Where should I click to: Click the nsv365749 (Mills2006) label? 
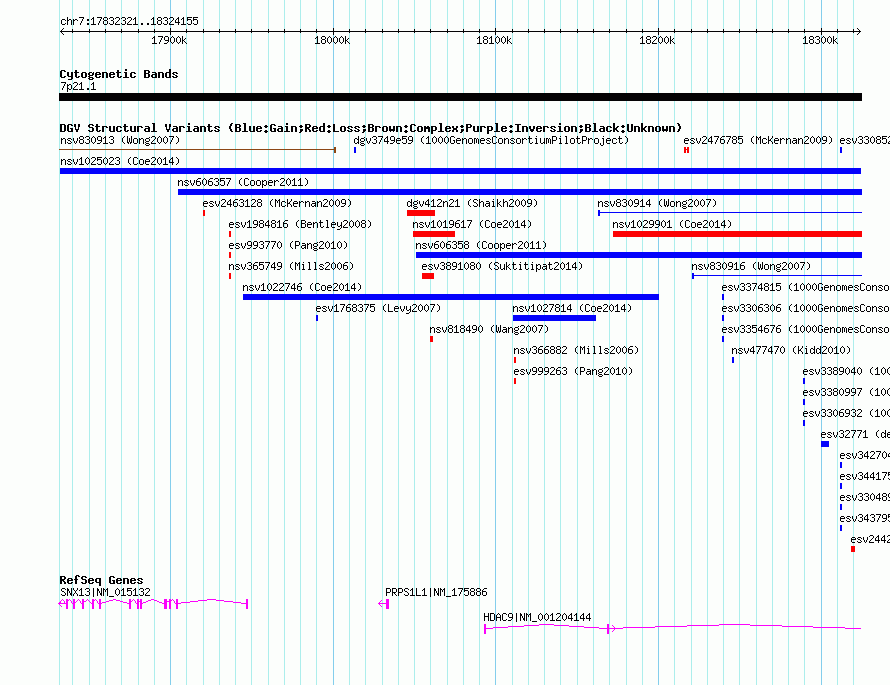tap(291, 266)
